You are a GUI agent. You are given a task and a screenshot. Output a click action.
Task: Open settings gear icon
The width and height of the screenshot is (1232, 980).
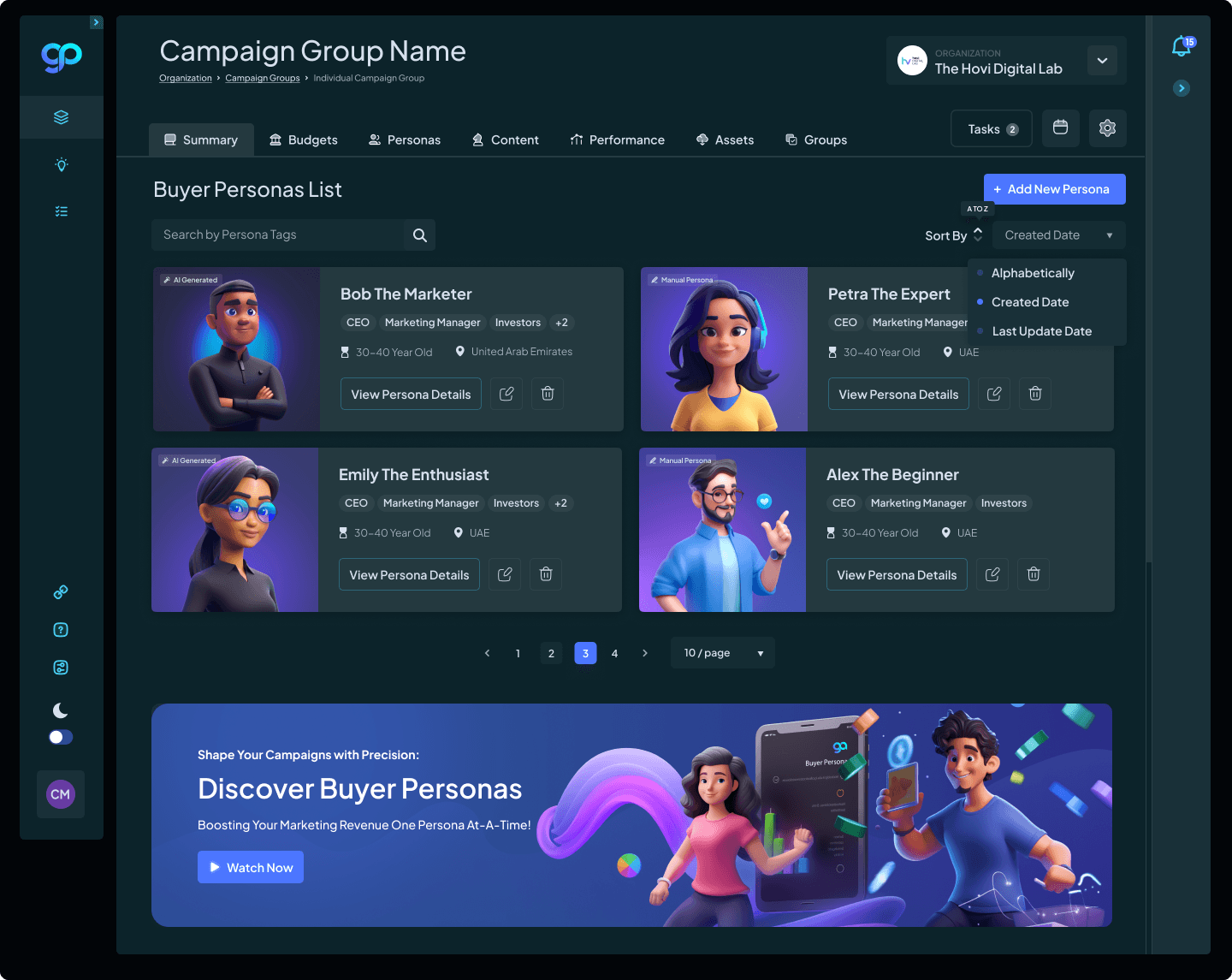click(x=1107, y=128)
